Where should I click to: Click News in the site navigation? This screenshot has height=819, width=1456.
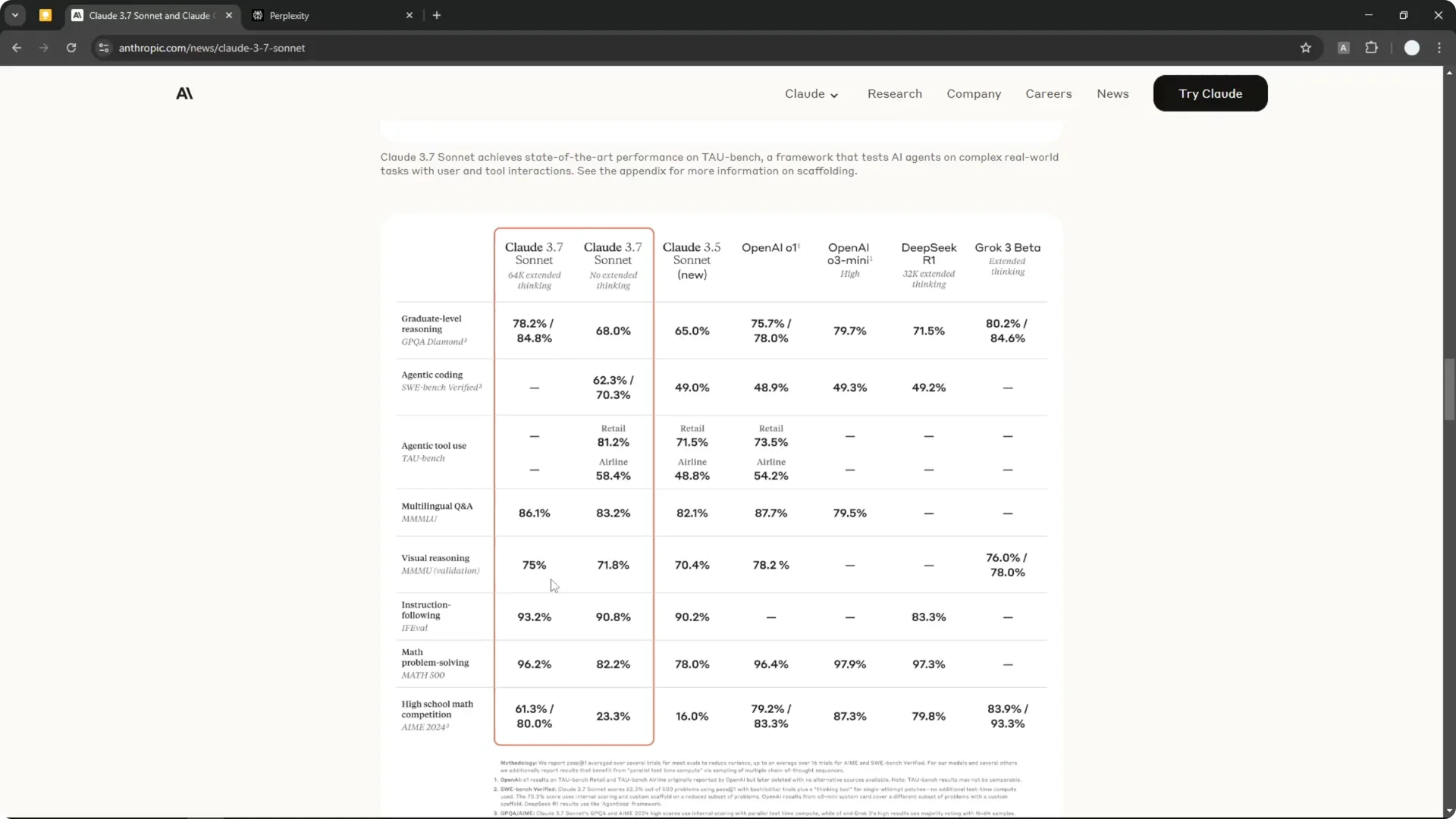[1112, 93]
